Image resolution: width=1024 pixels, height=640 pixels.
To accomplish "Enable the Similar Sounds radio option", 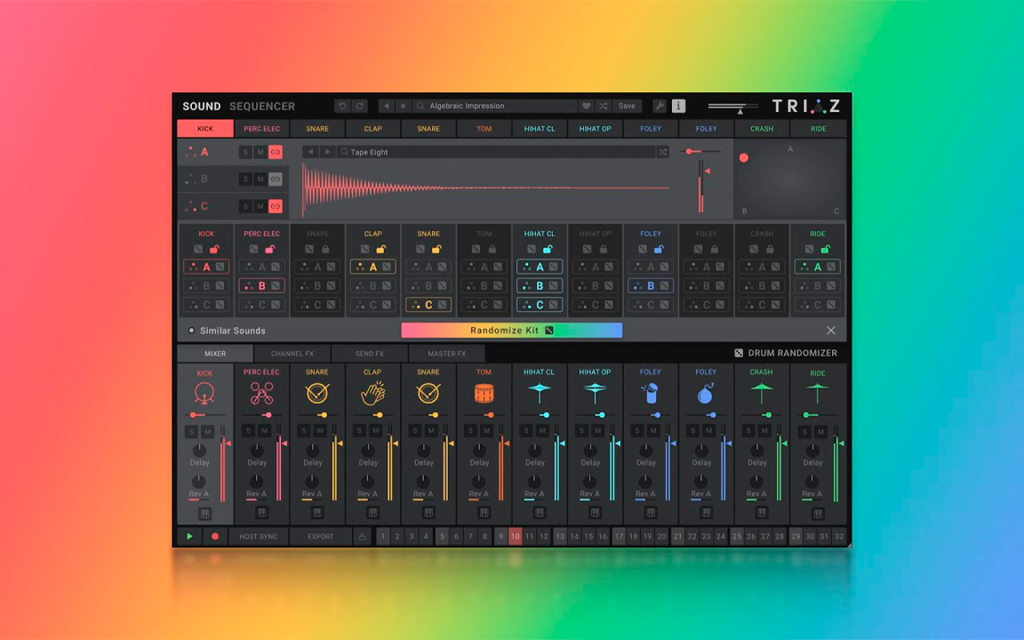I will click(x=191, y=330).
